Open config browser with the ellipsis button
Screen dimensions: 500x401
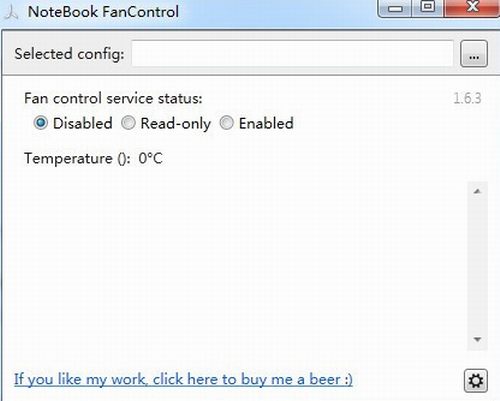(x=474, y=54)
